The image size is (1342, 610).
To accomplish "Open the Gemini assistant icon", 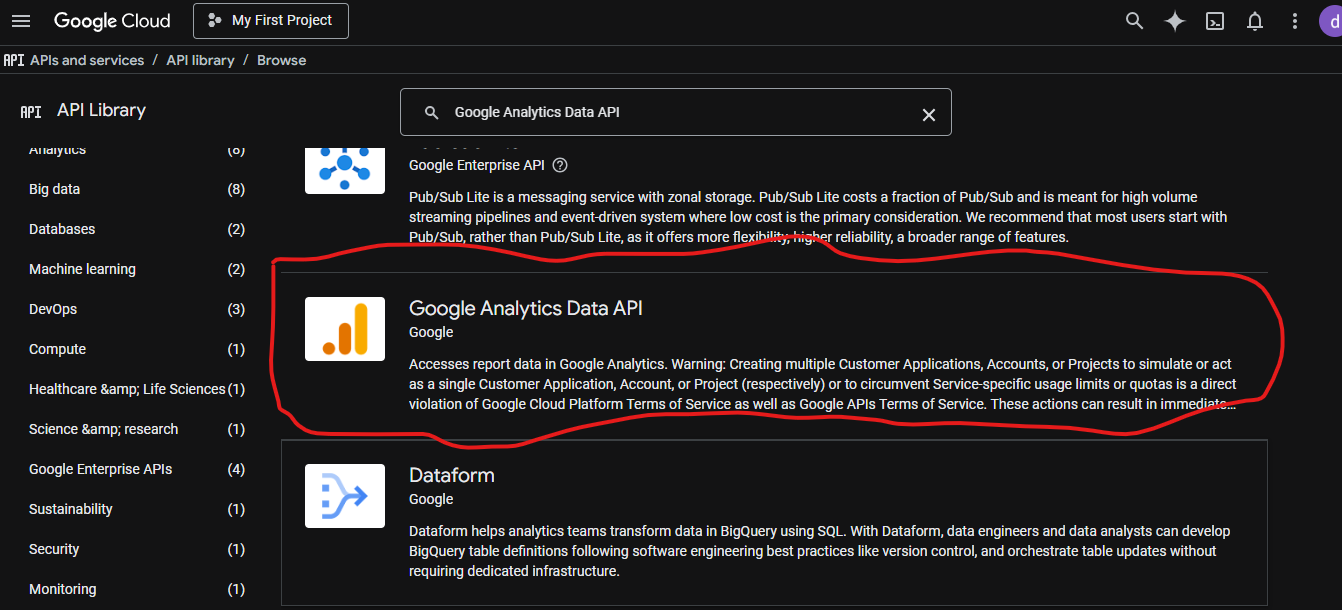I will click(1174, 20).
